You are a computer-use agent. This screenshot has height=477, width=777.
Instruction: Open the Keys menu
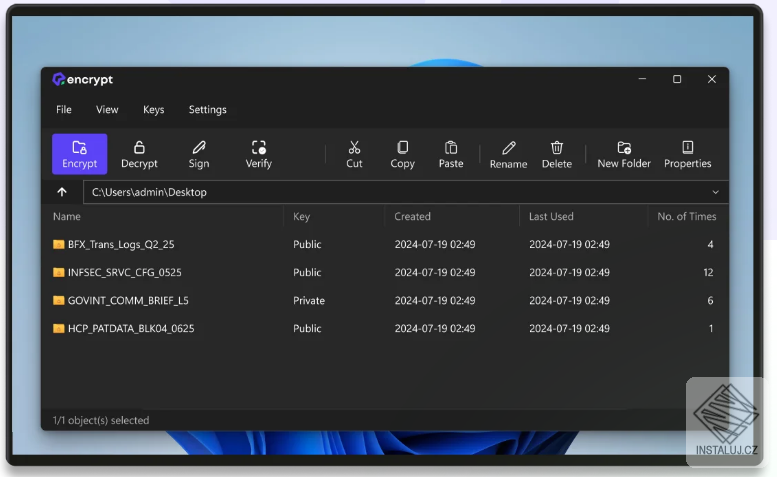tap(154, 109)
